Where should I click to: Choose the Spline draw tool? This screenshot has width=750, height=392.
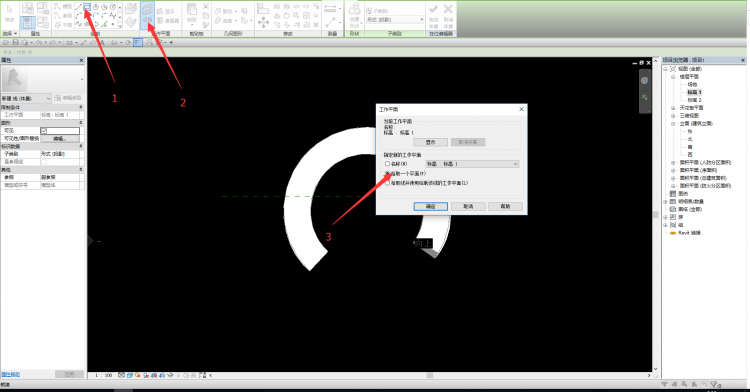click(78, 24)
